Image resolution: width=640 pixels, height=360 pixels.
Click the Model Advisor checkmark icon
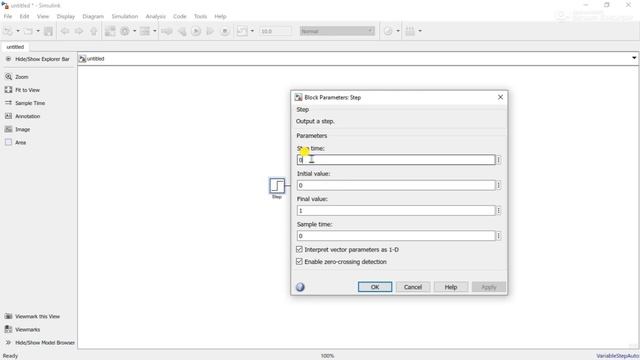pyautogui.click(x=388, y=31)
